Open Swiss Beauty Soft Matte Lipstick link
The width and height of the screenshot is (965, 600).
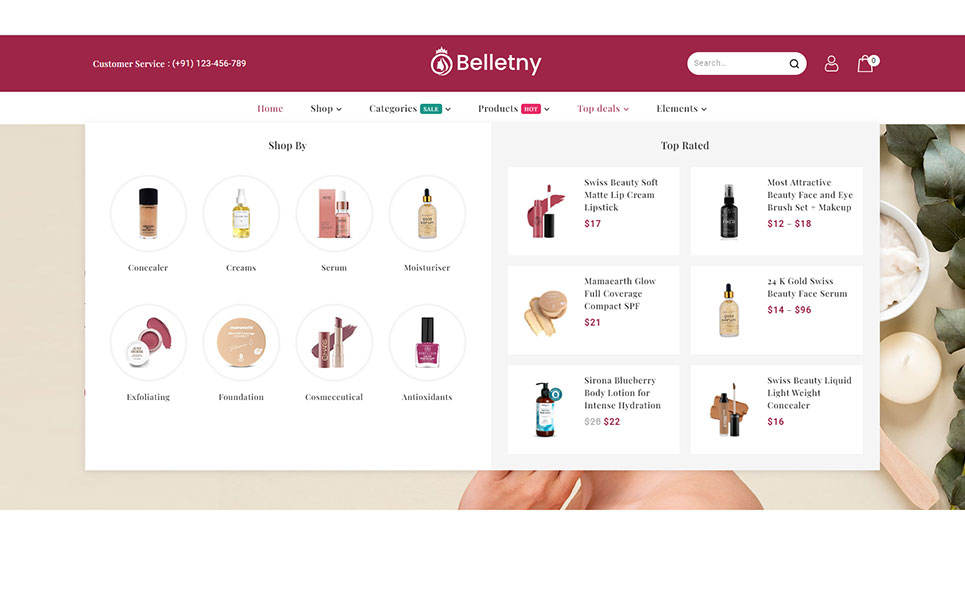pyautogui.click(x=621, y=194)
